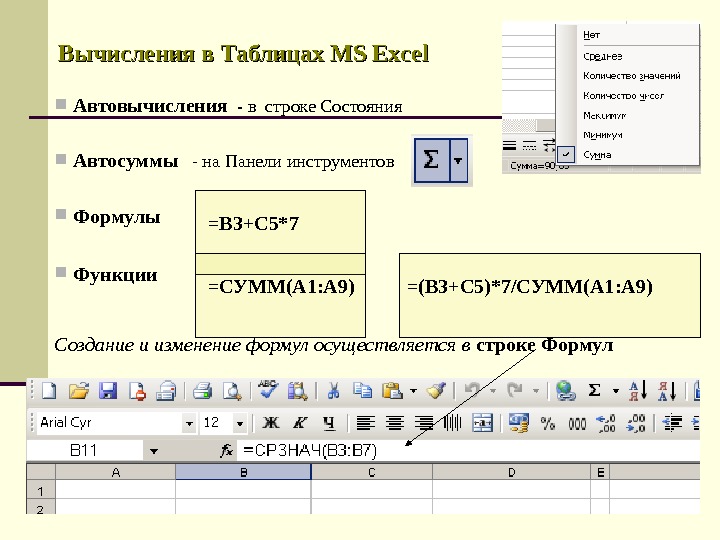Screen dimensions: 720x540
Task: Click the Redo arrow icon
Action: [x=515, y=391]
